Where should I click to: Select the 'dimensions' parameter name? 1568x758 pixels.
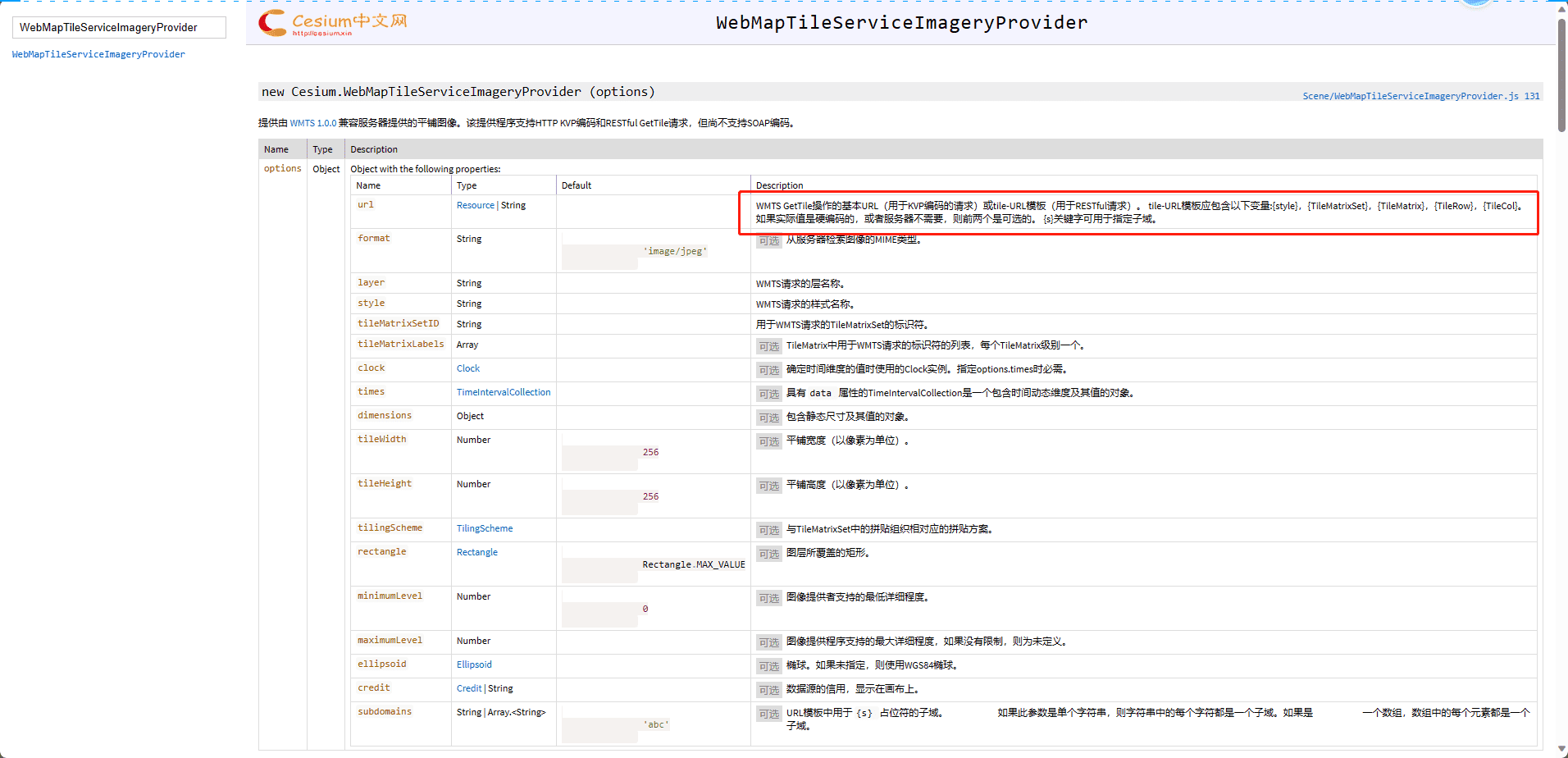tap(385, 415)
